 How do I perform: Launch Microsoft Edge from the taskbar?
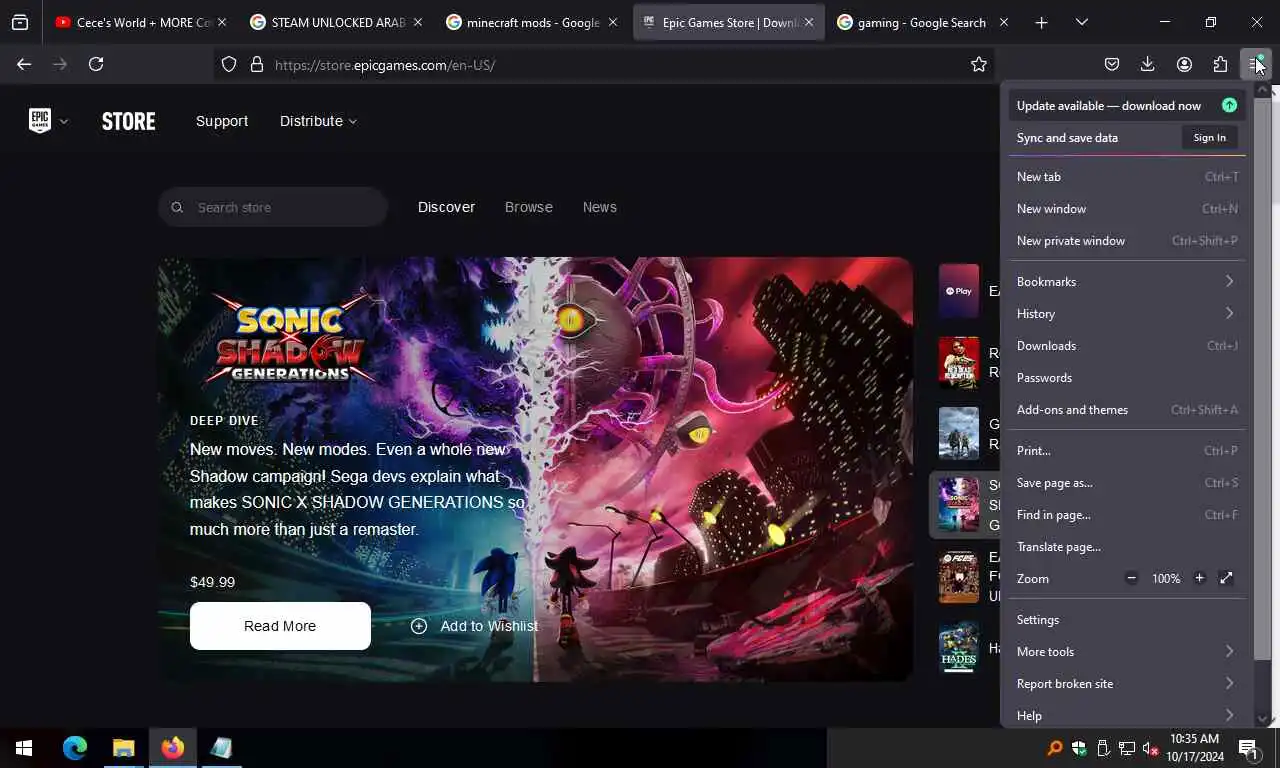75,747
